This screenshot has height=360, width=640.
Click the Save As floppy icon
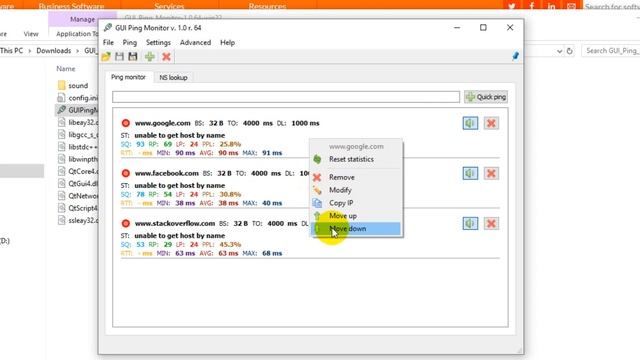tap(133, 57)
